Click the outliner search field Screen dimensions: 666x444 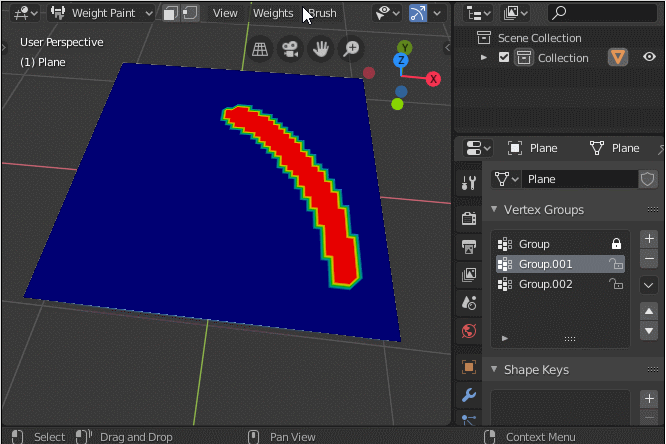(x=602, y=14)
